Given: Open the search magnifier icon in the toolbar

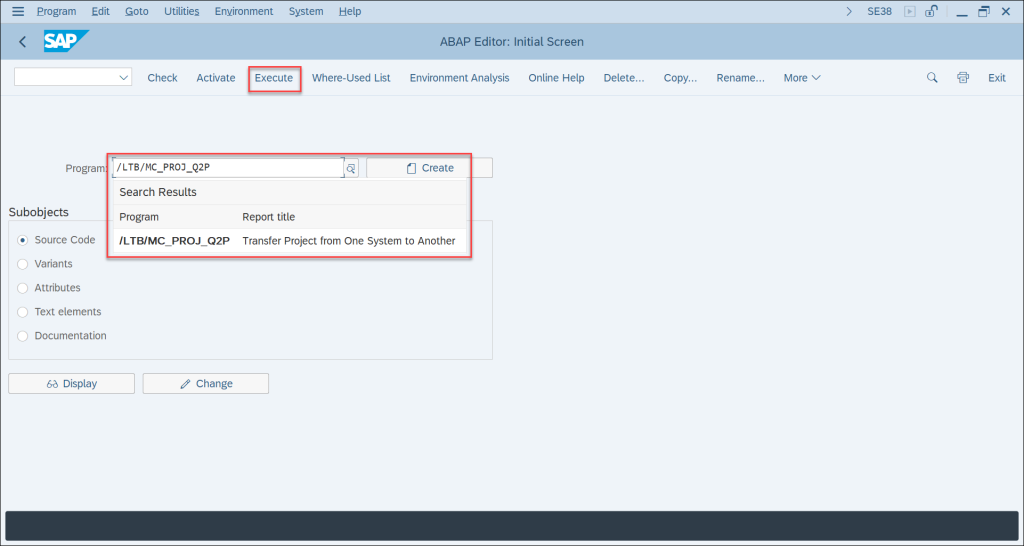Looking at the screenshot, I should [x=932, y=78].
